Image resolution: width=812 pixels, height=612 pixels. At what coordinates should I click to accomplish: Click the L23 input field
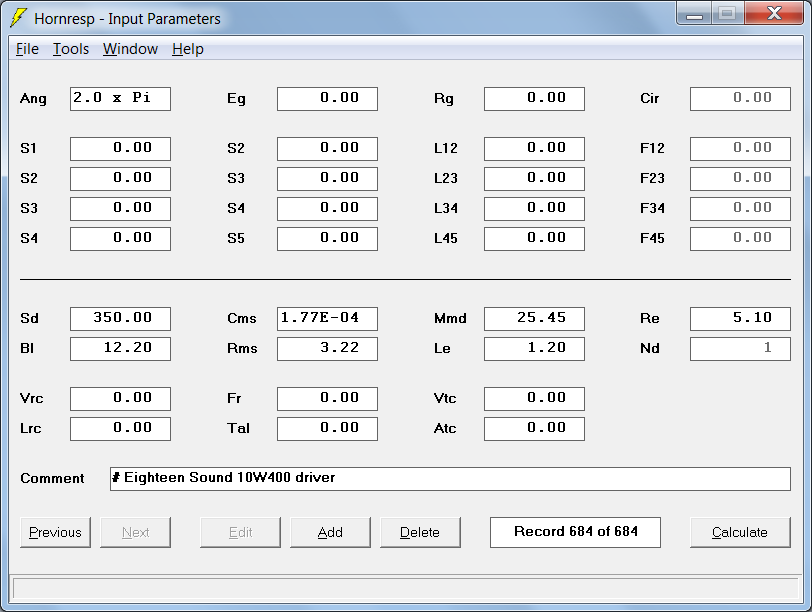click(534, 179)
